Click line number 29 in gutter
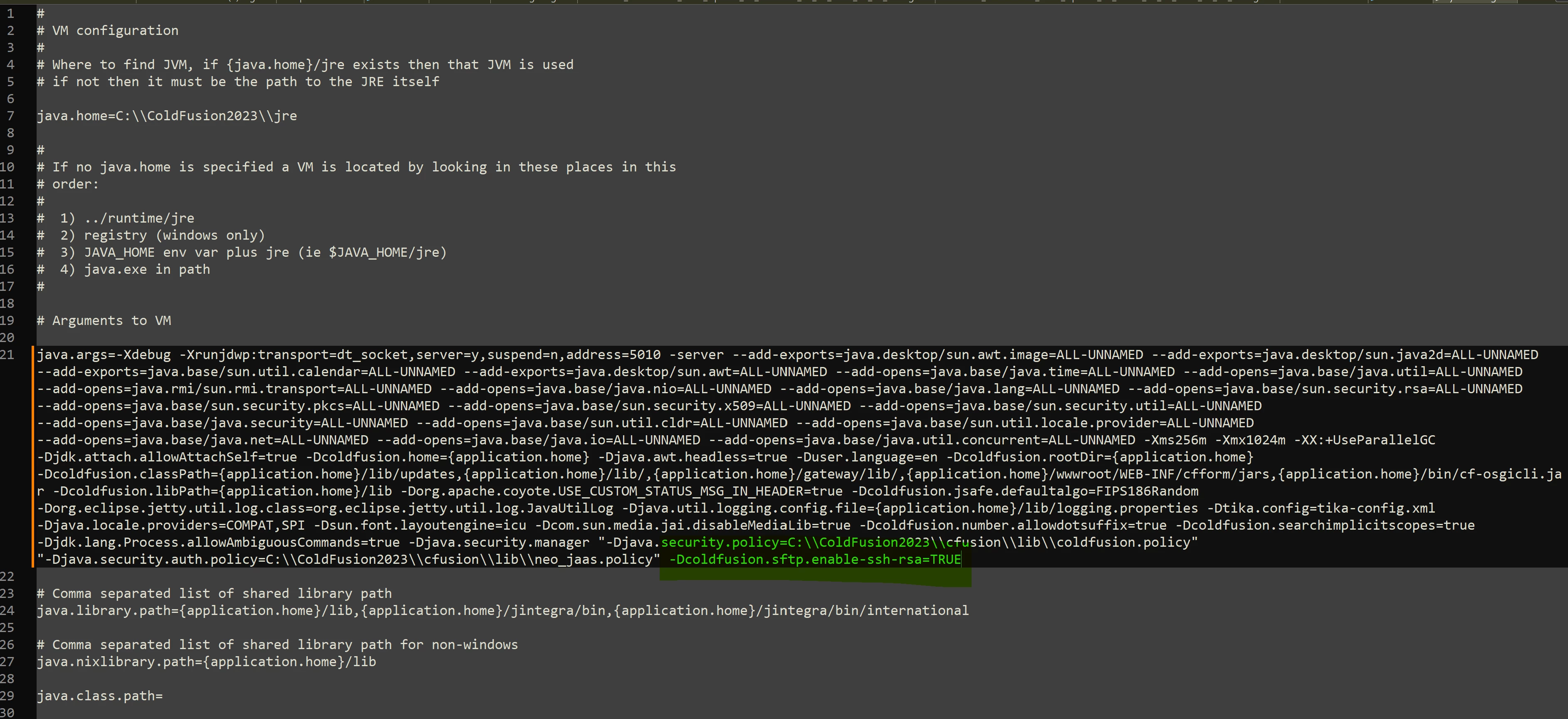Screen dimensions: 1568x719 pyautogui.click(x=7, y=696)
